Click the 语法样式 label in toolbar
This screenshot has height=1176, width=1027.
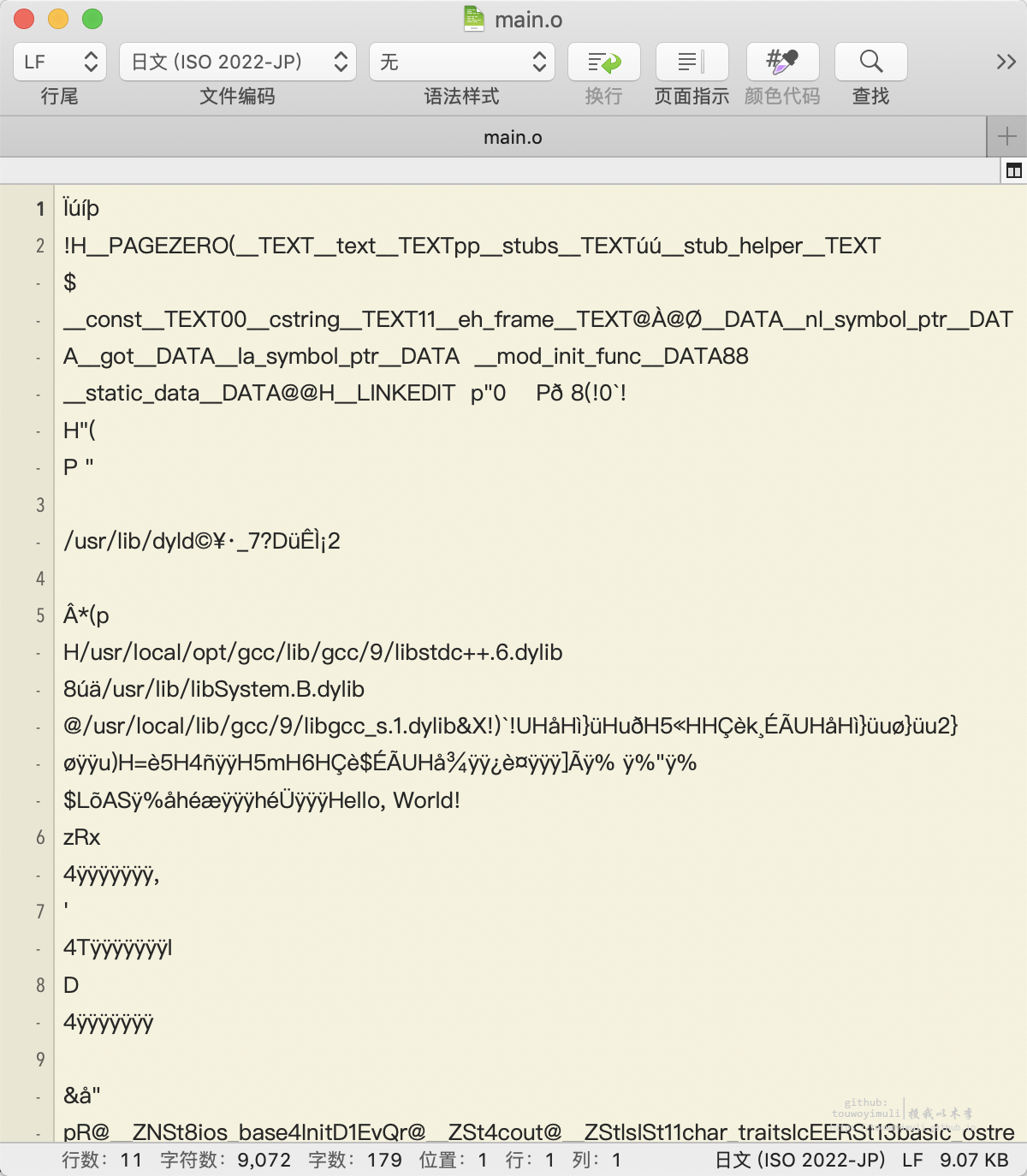(x=462, y=96)
